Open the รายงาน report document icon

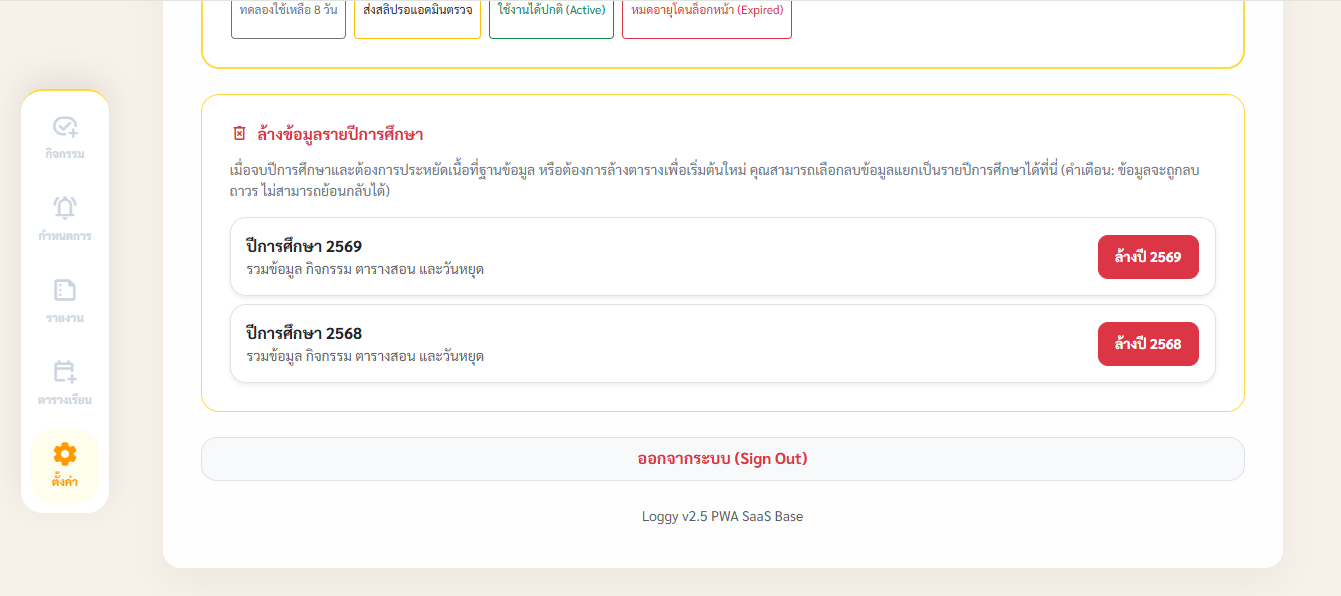[x=65, y=290]
